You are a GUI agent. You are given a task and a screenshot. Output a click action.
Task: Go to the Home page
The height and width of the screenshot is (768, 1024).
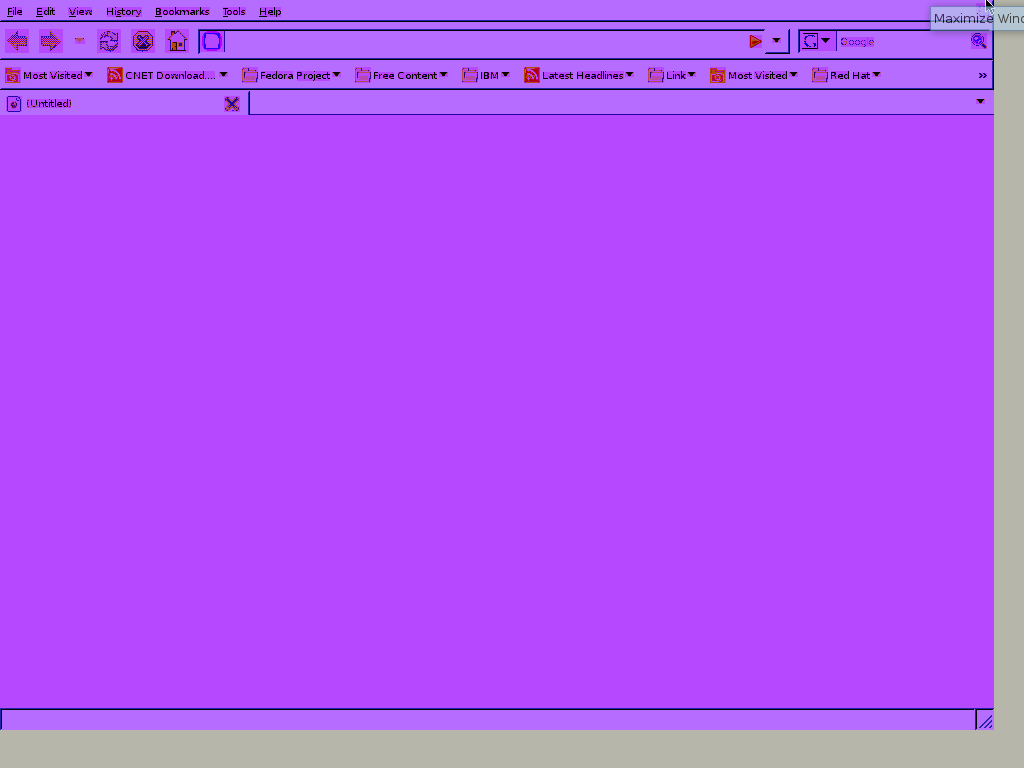click(x=177, y=41)
